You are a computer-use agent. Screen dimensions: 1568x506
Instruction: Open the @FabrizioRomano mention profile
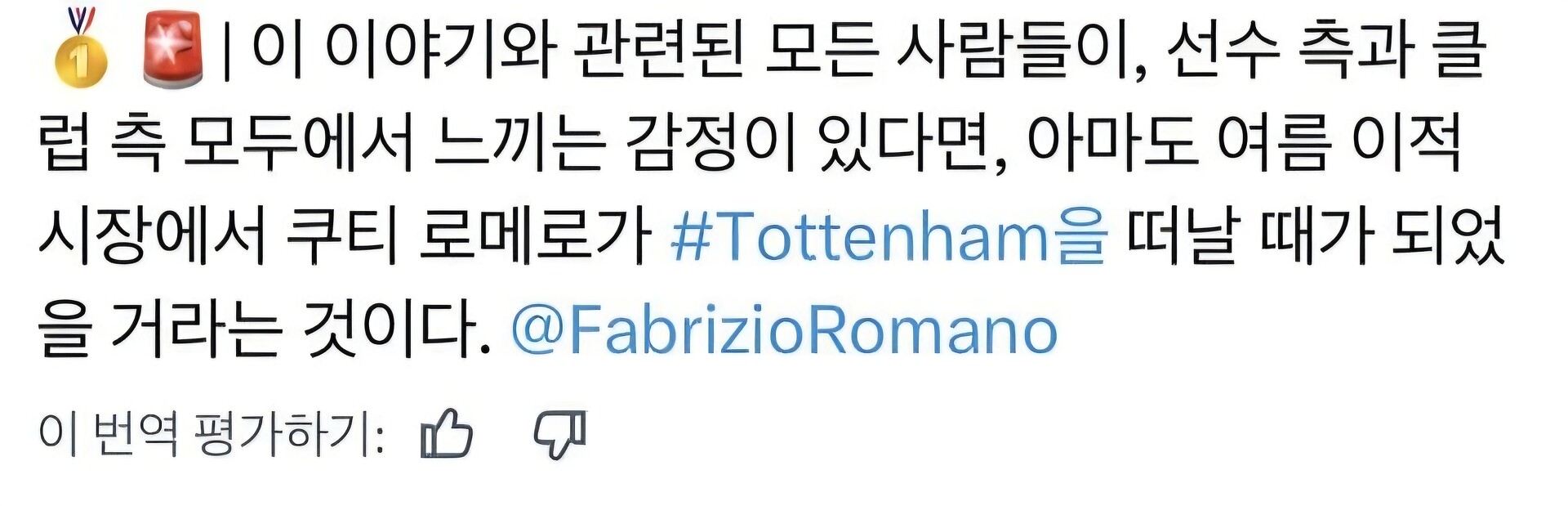pos(785,331)
